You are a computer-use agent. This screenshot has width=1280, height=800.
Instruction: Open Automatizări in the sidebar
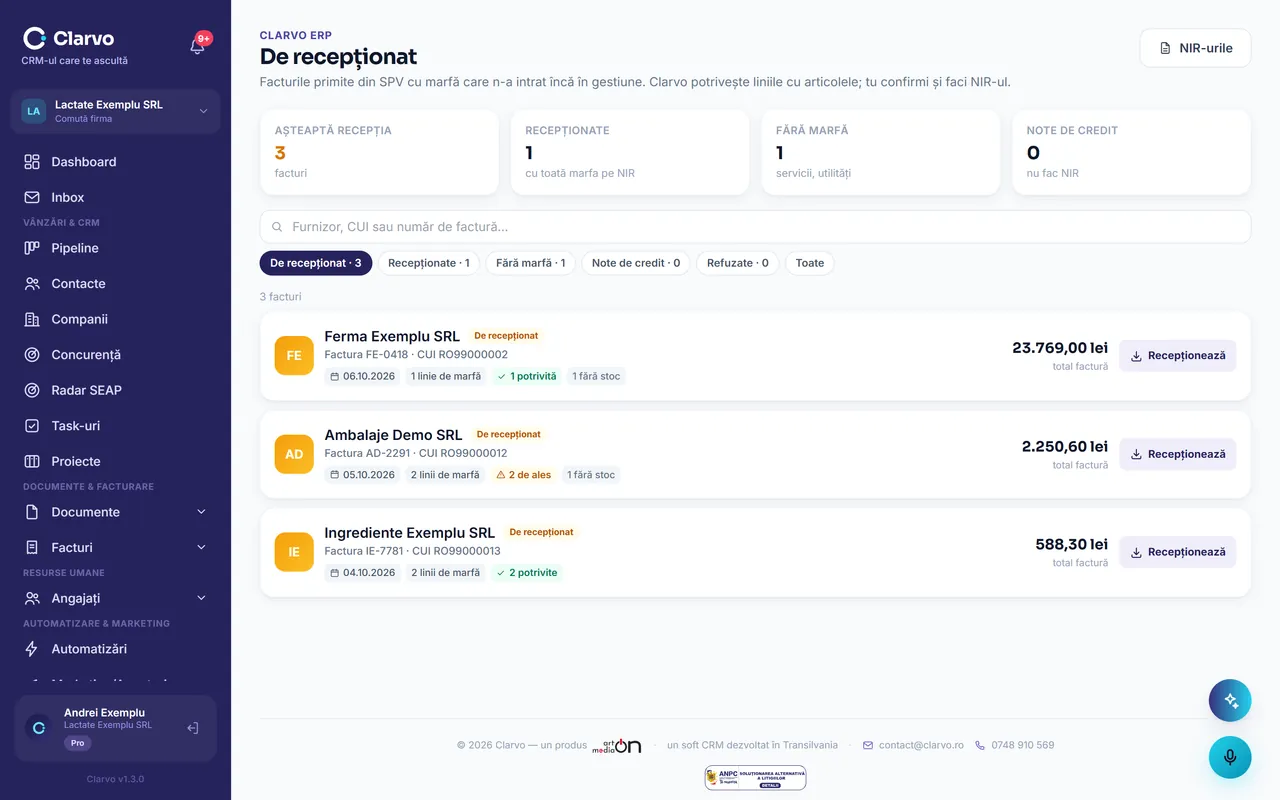tap(115, 649)
